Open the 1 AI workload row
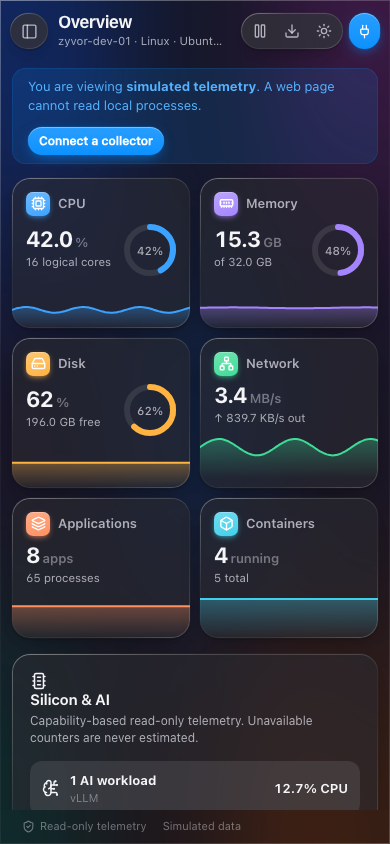The width and height of the screenshot is (390, 844). [x=195, y=787]
